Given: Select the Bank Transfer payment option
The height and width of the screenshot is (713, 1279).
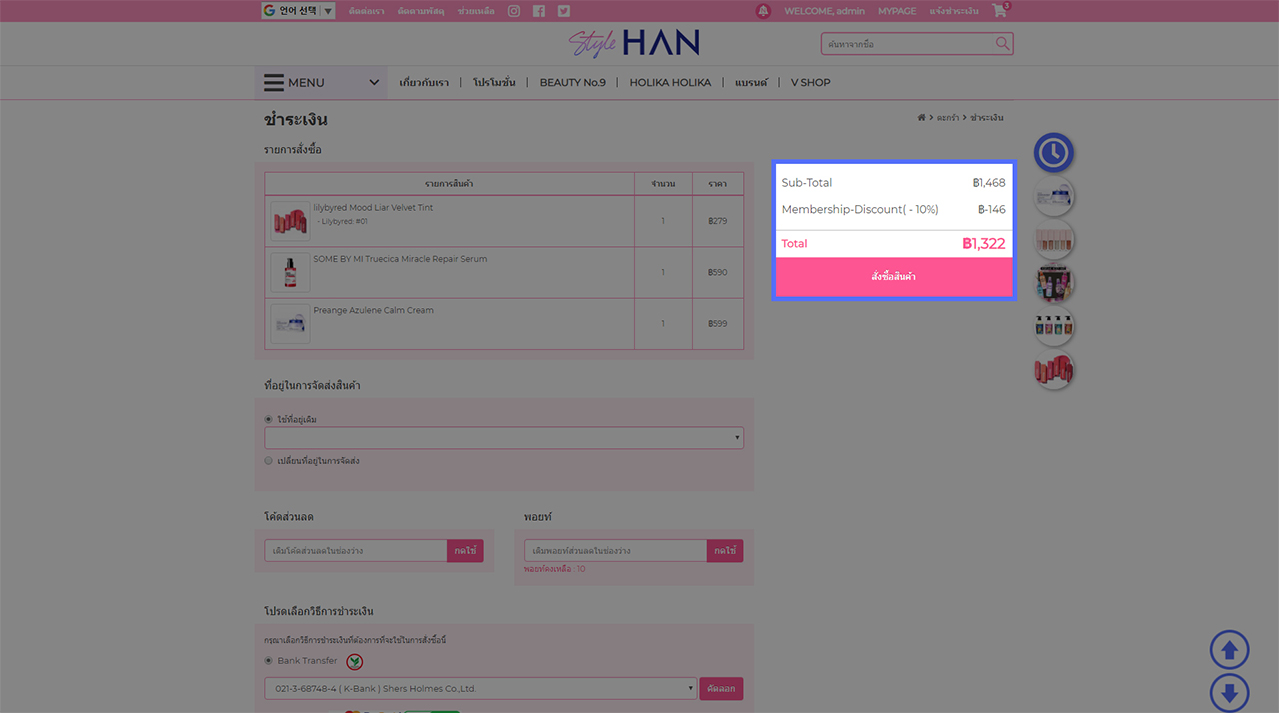Looking at the screenshot, I should 268,661.
